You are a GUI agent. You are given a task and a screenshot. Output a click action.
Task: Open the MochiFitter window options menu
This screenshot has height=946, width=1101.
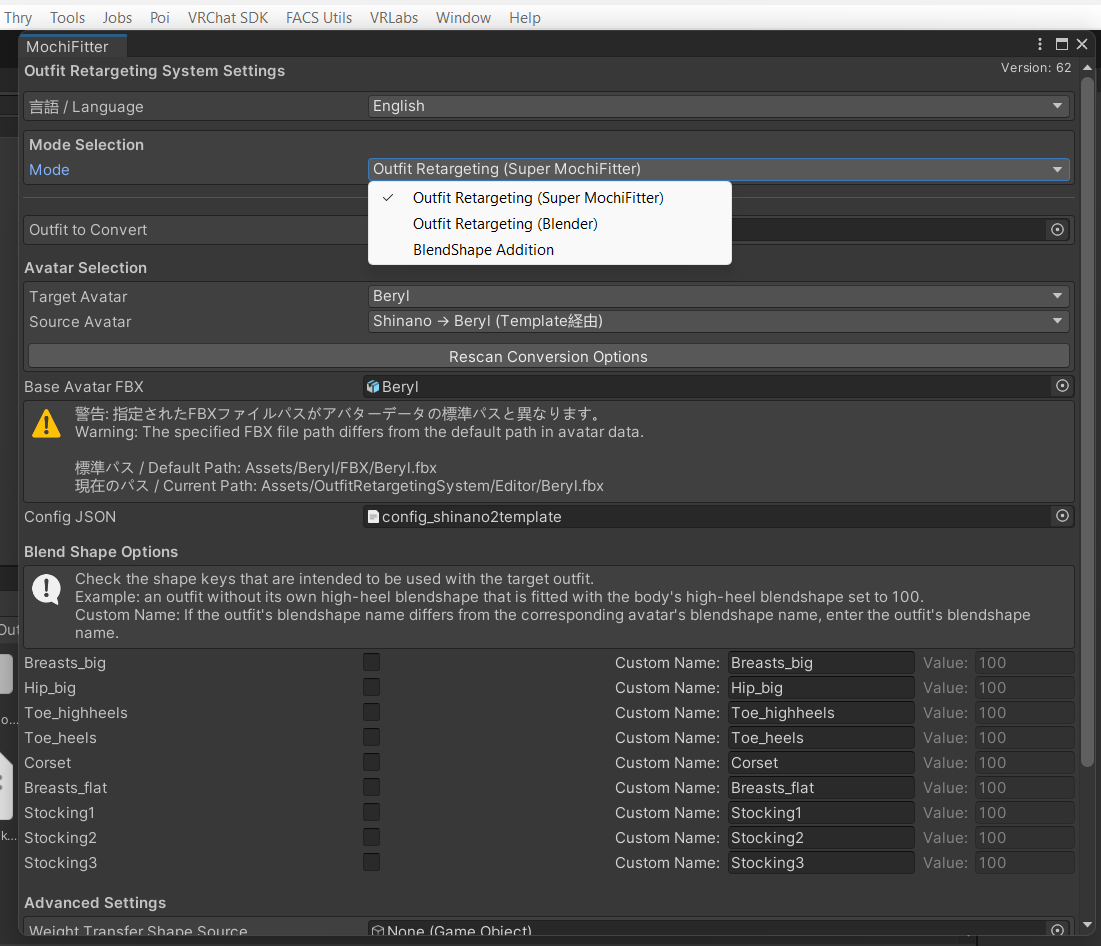click(x=1040, y=44)
